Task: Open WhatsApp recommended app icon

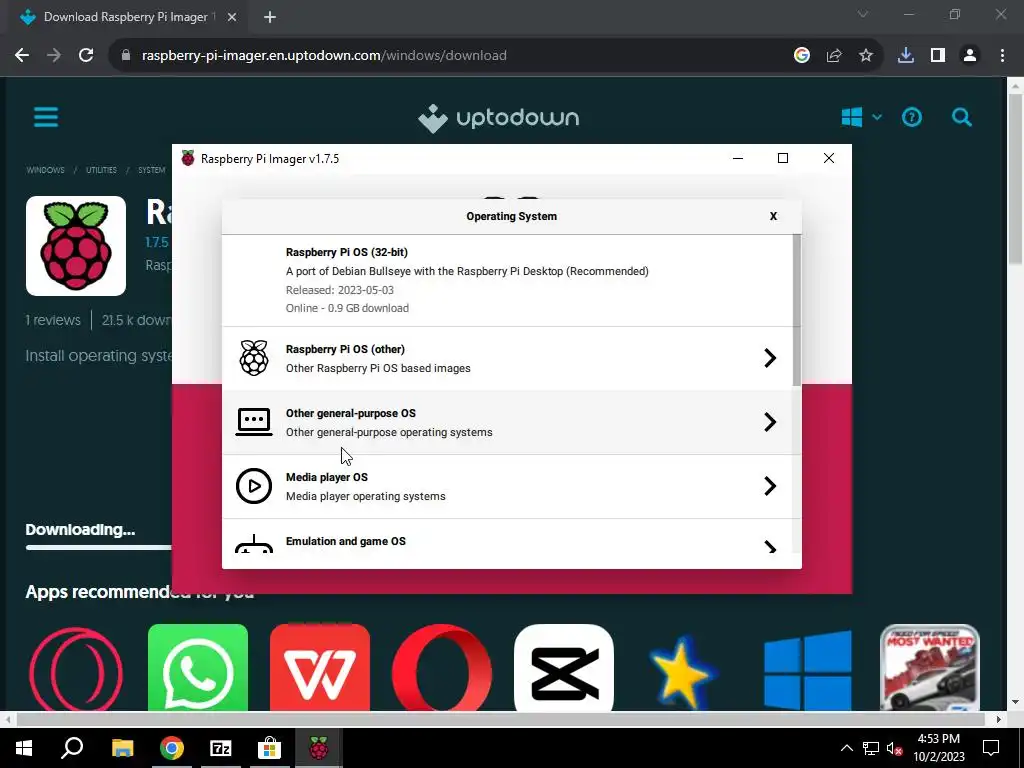Action: click(198, 667)
